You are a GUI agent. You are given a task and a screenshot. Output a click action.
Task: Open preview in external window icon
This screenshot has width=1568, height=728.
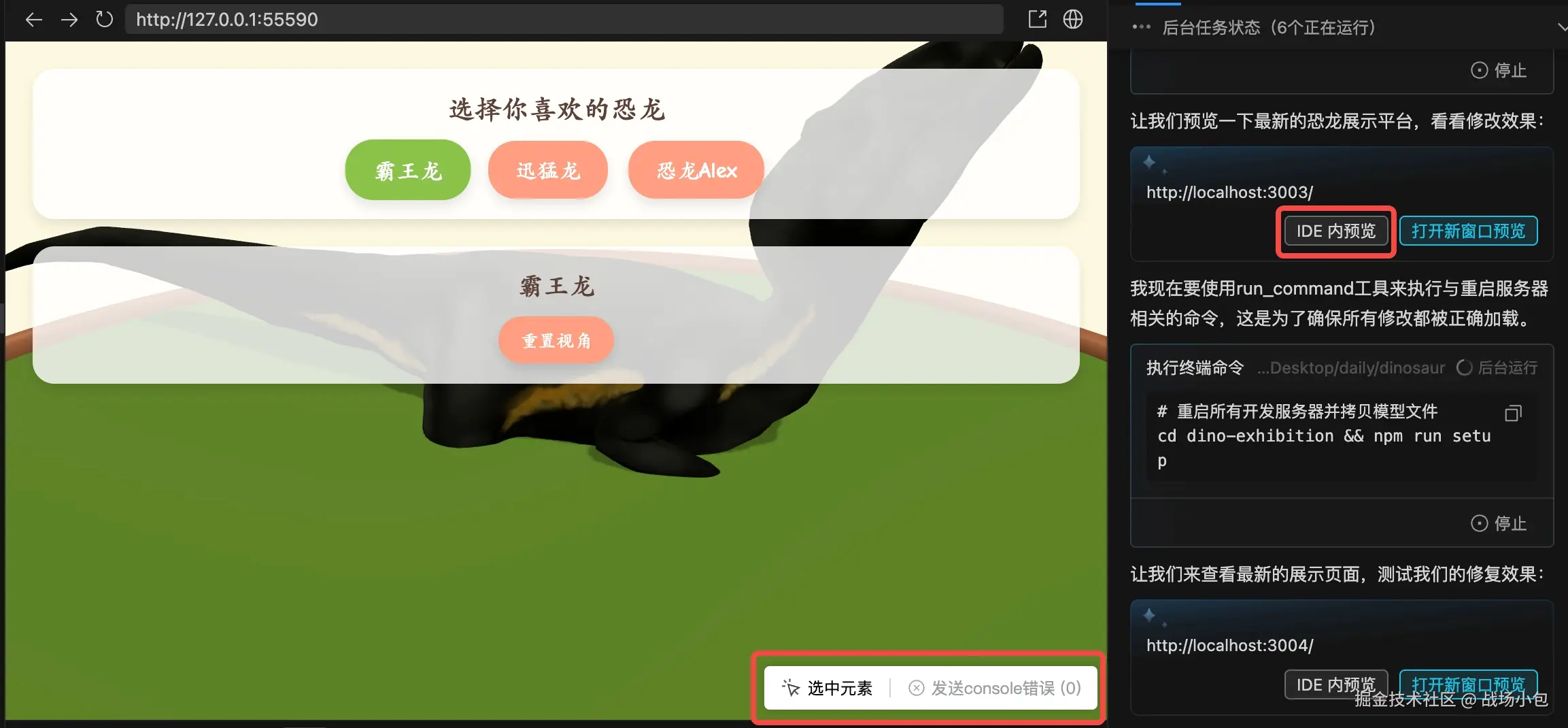[1037, 19]
